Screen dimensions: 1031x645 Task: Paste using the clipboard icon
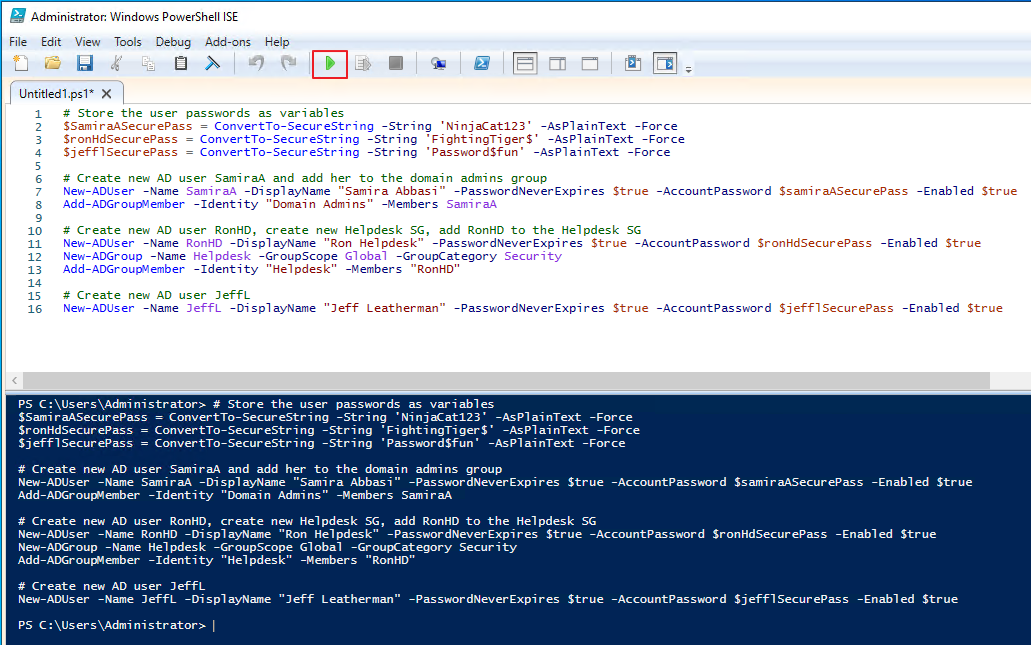point(181,63)
